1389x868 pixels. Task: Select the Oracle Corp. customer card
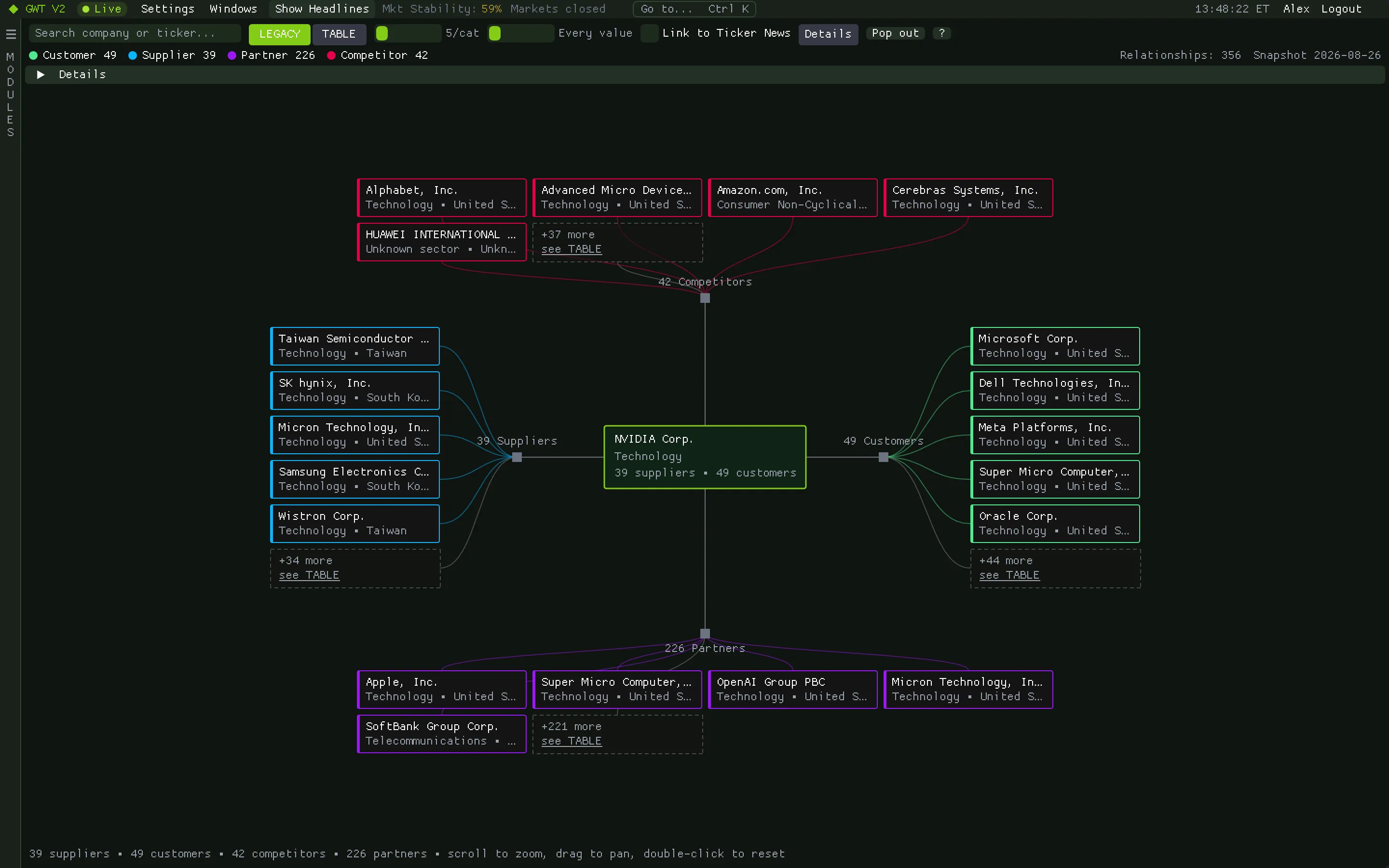[1055, 524]
